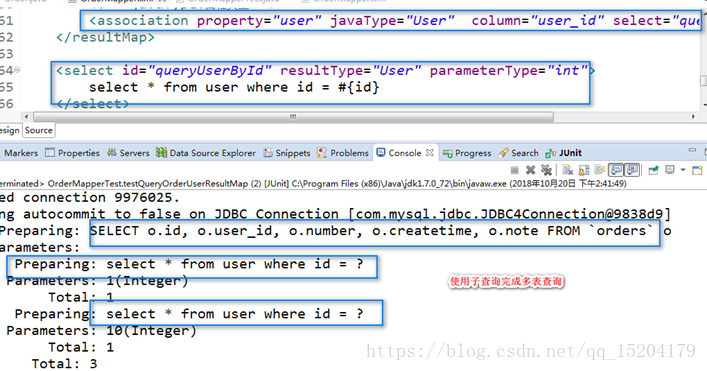The width and height of the screenshot is (707, 371).
Task: Switch to the Snippets tab
Action: pyautogui.click(x=287, y=153)
